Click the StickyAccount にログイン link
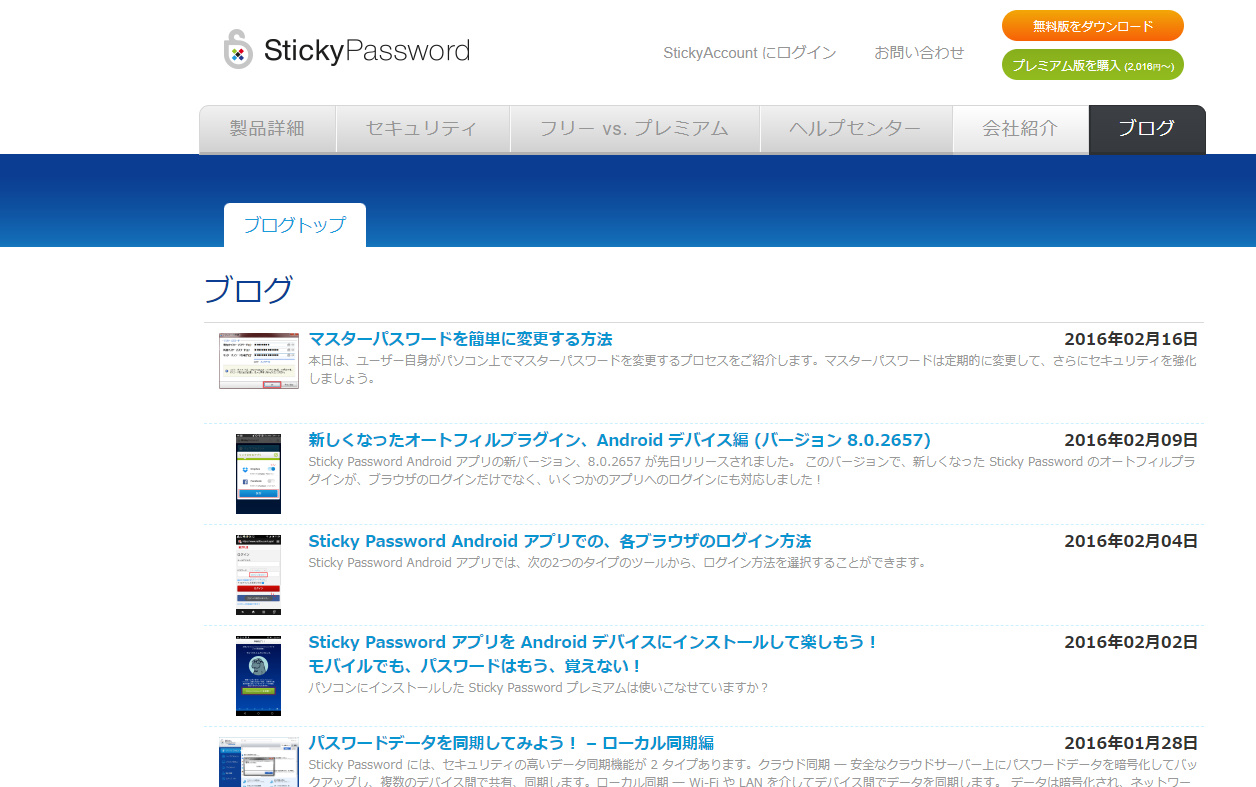Viewport: 1256px width, 787px height. coord(749,53)
